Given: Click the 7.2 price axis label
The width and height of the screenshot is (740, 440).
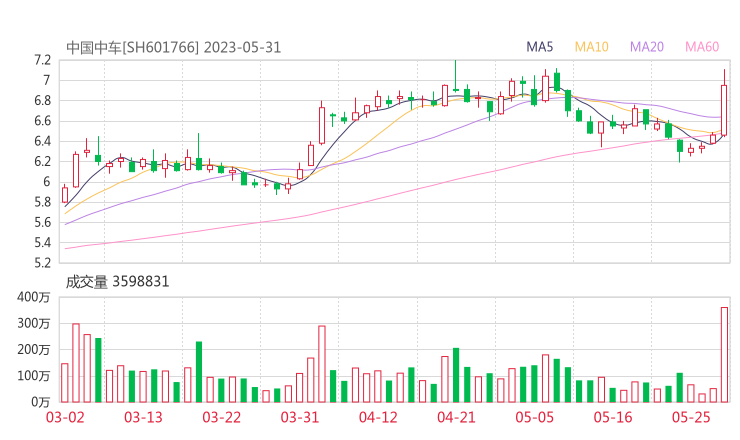Looking at the screenshot, I should (x=42, y=60).
